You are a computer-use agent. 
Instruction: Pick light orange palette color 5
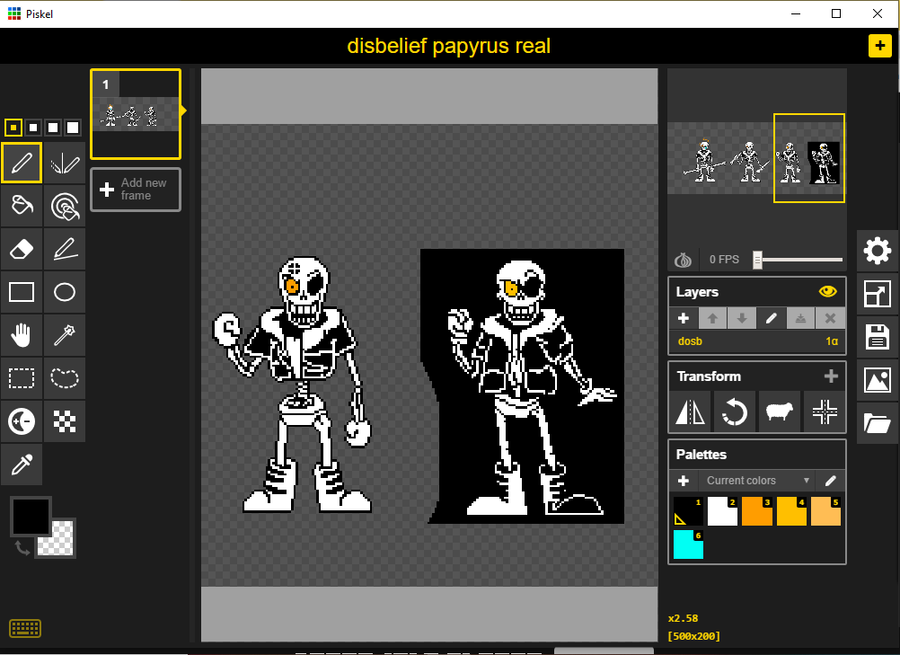pos(826,511)
